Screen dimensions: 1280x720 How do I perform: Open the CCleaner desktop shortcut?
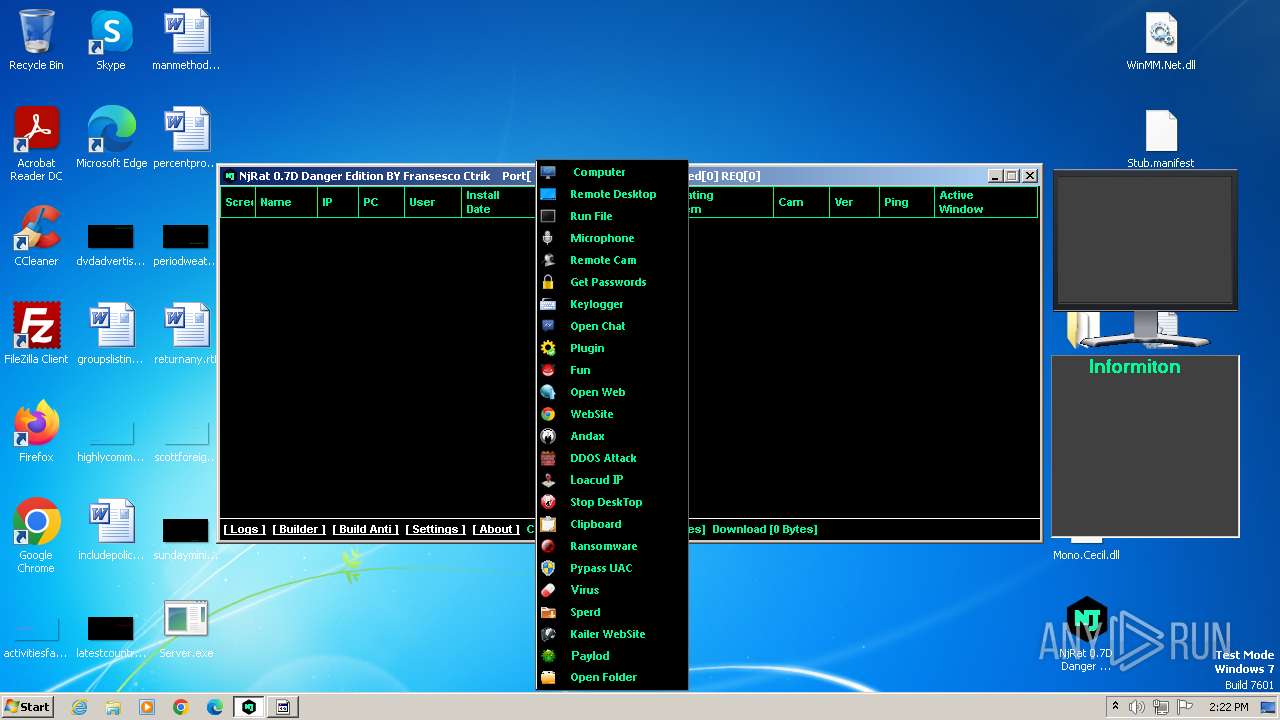(x=36, y=237)
